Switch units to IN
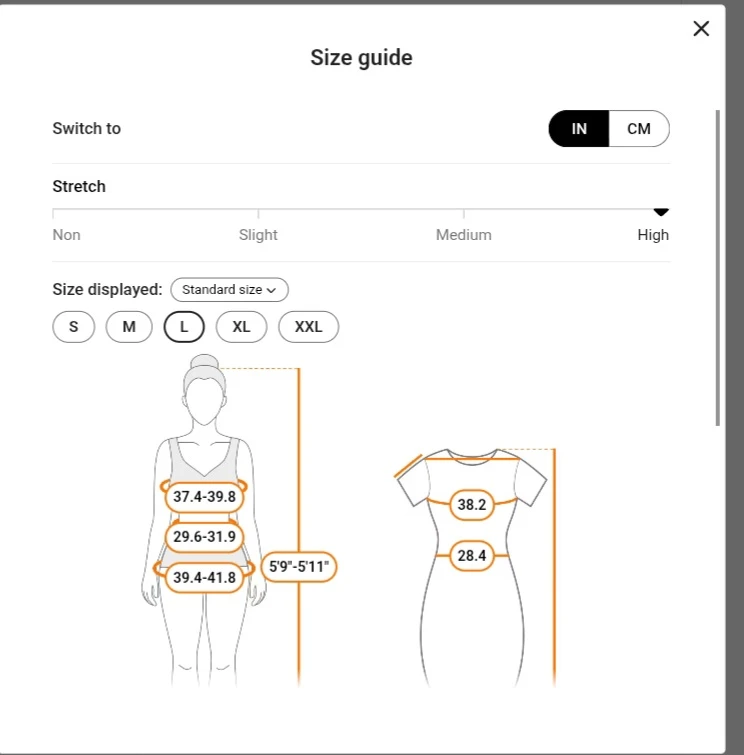Viewport: 744px width, 755px height. [579, 129]
